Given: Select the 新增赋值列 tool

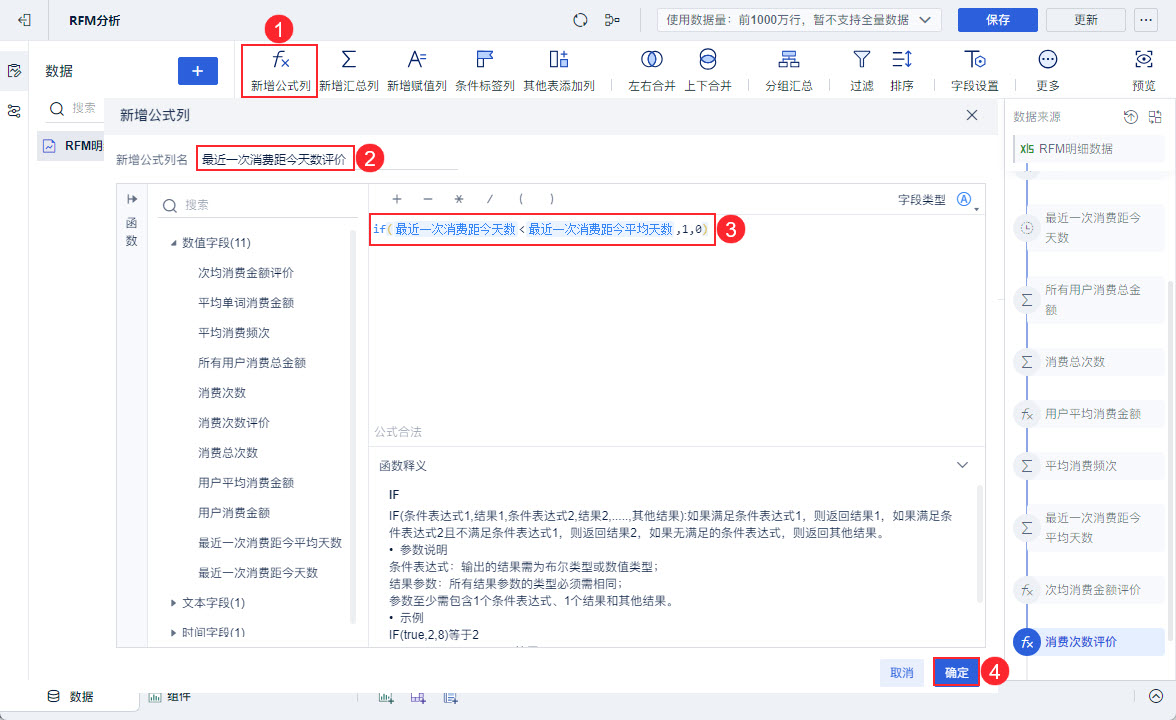Looking at the screenshot, I should 417,60.
